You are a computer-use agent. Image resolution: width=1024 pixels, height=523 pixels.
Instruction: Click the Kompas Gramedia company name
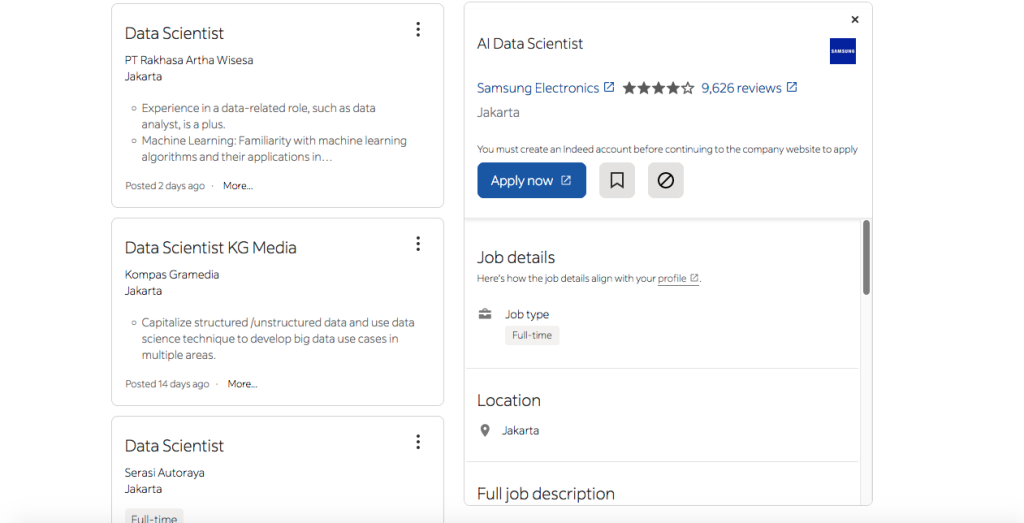point(172,275)
